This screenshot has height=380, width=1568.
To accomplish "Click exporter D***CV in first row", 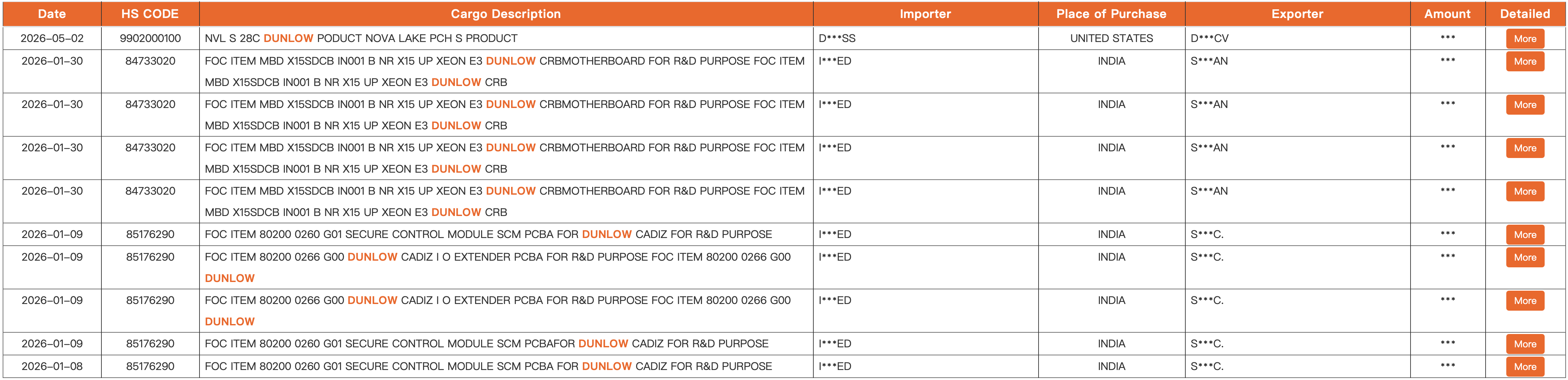I will 1209,38.
